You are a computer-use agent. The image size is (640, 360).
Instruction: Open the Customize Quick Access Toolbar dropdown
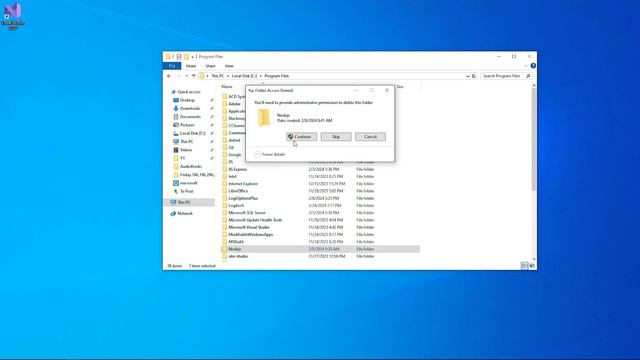click(x=192, y=57)
